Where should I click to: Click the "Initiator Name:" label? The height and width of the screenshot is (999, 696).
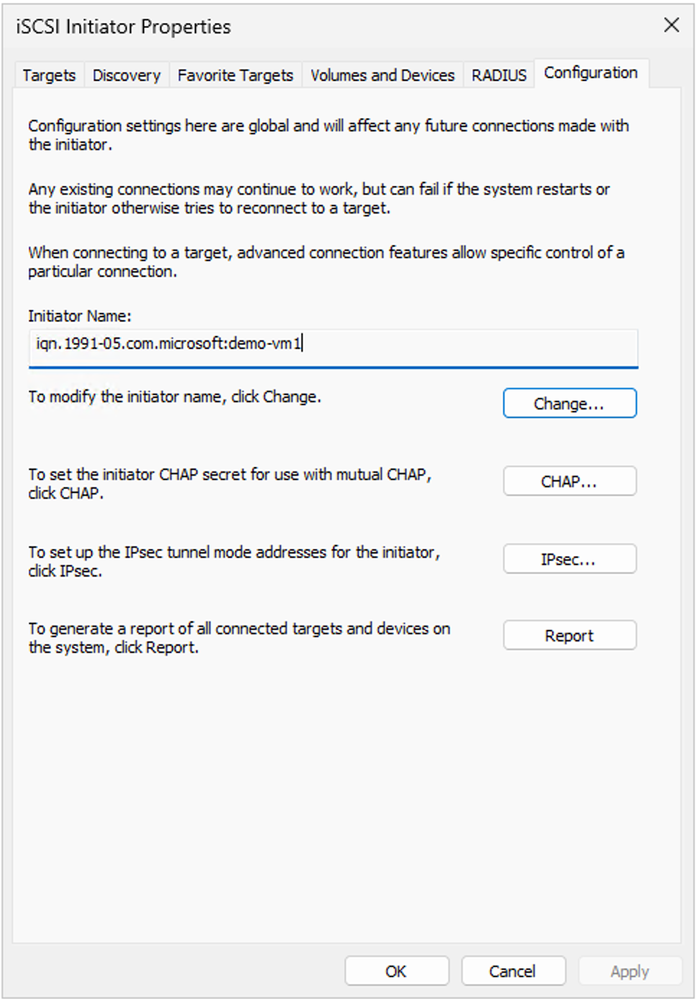point(80,316)
